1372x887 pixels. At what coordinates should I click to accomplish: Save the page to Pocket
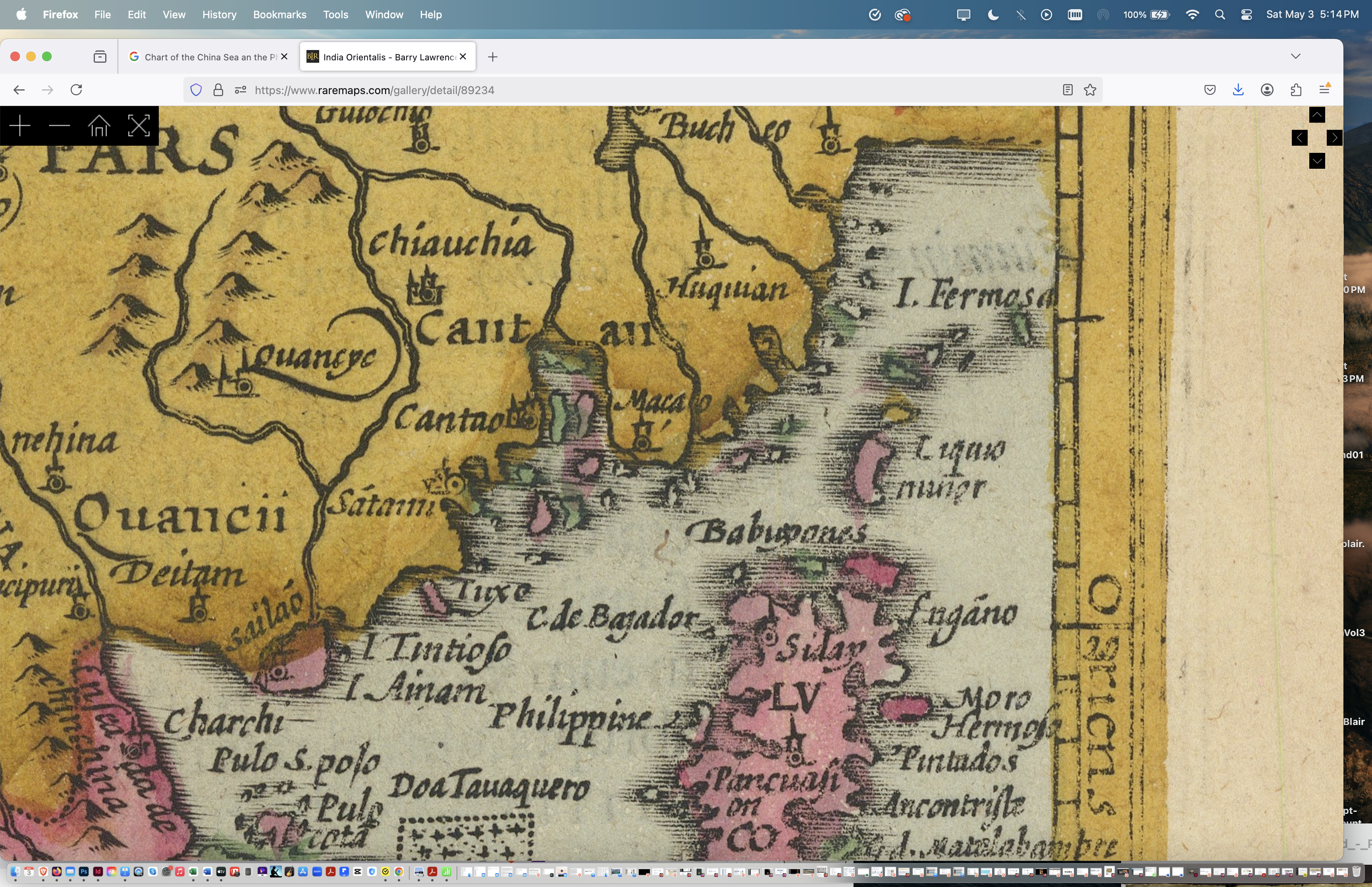1210,90
